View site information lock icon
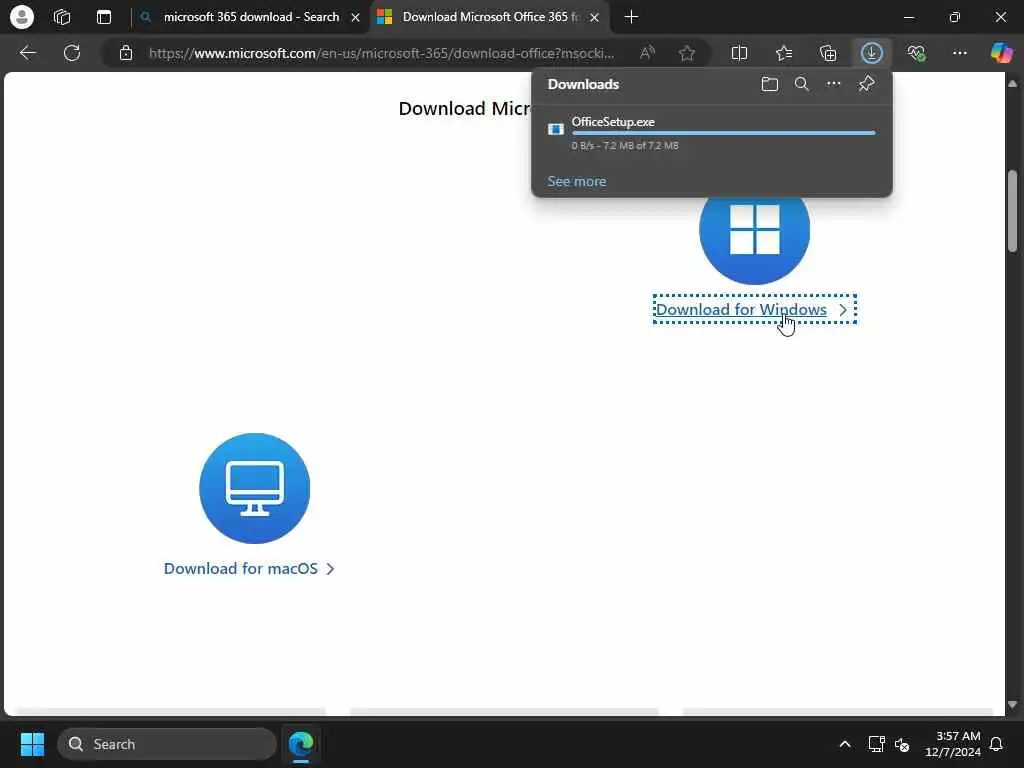The width and height of the screenshot is (1024, 768). pyautogui.click(x=126, y=53)
